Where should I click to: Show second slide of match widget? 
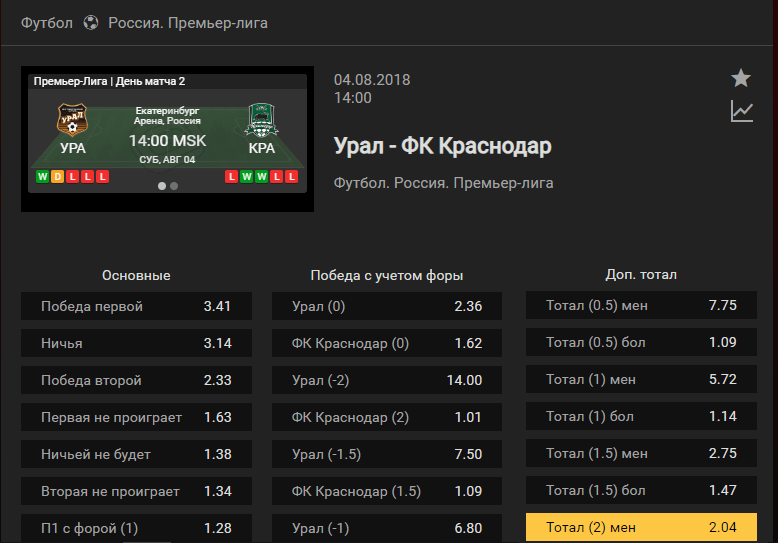[174, 186]
